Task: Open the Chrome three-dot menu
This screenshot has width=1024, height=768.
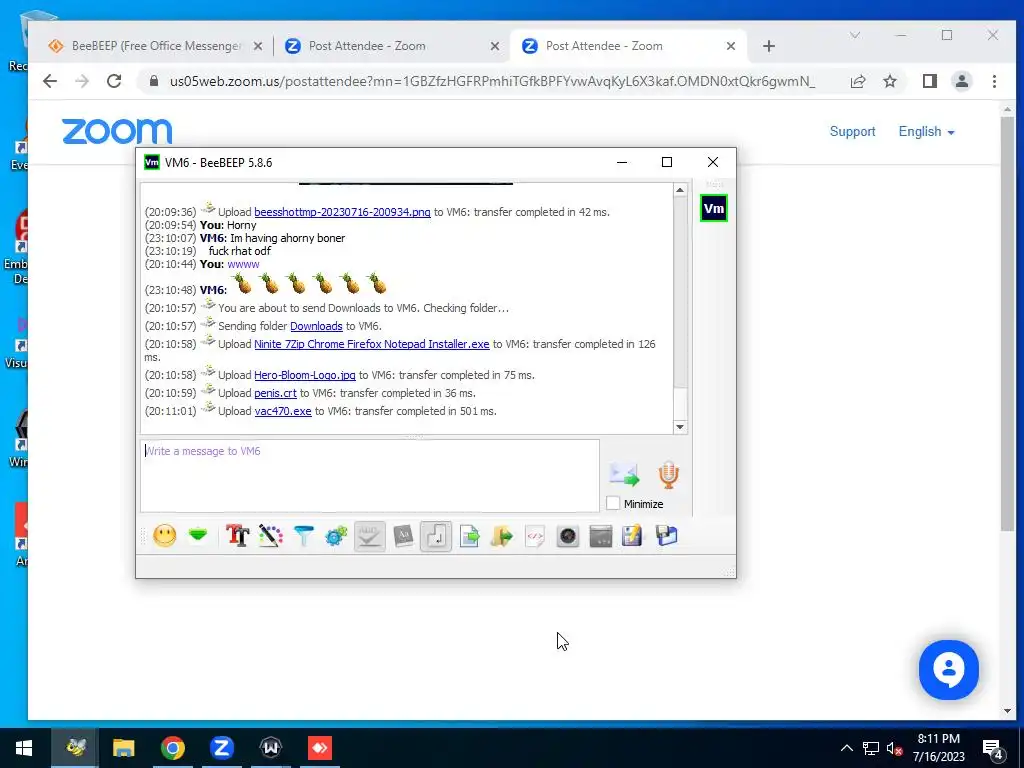Action: 994,81
